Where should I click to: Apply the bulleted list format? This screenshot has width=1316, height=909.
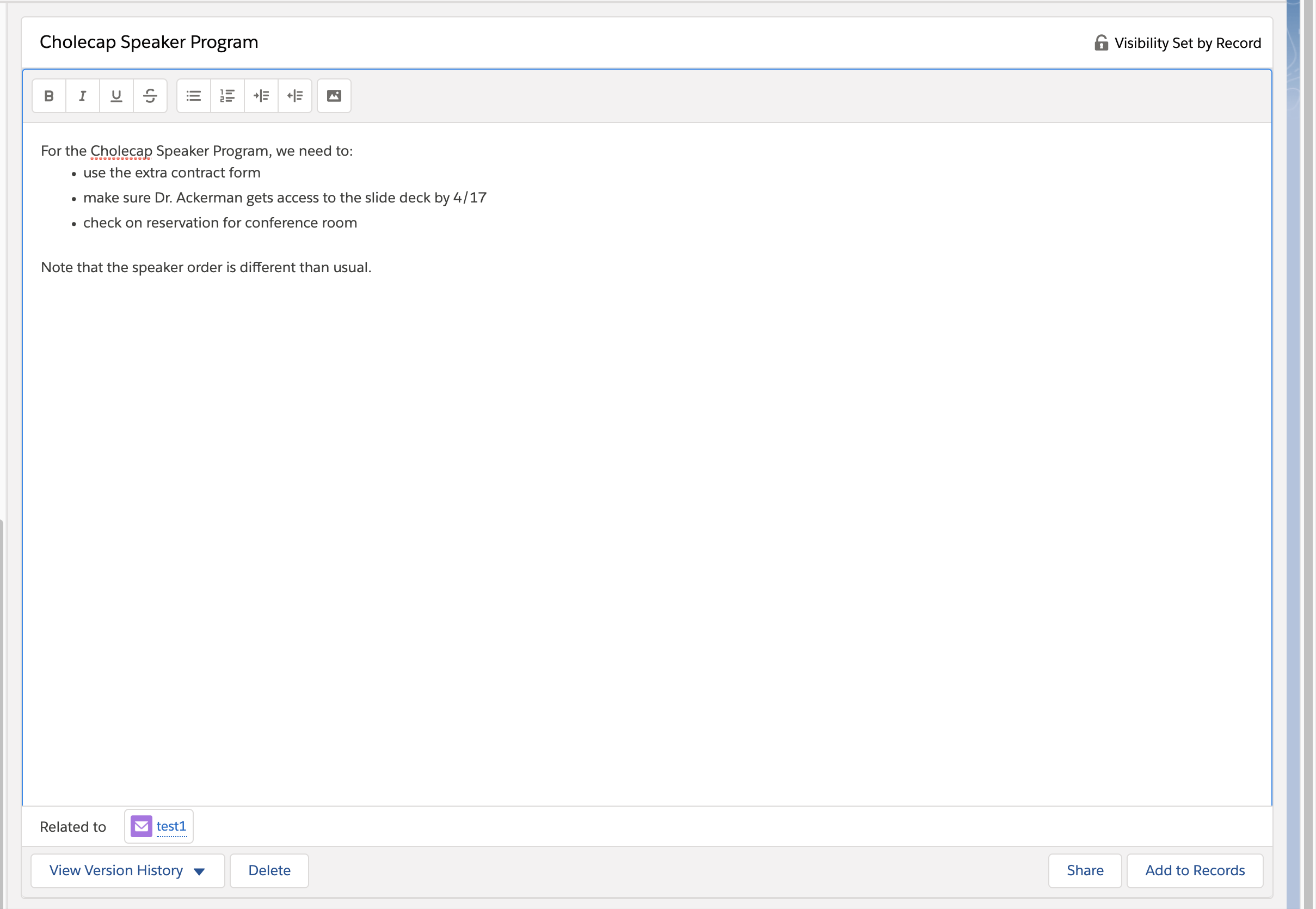[194, 96]
